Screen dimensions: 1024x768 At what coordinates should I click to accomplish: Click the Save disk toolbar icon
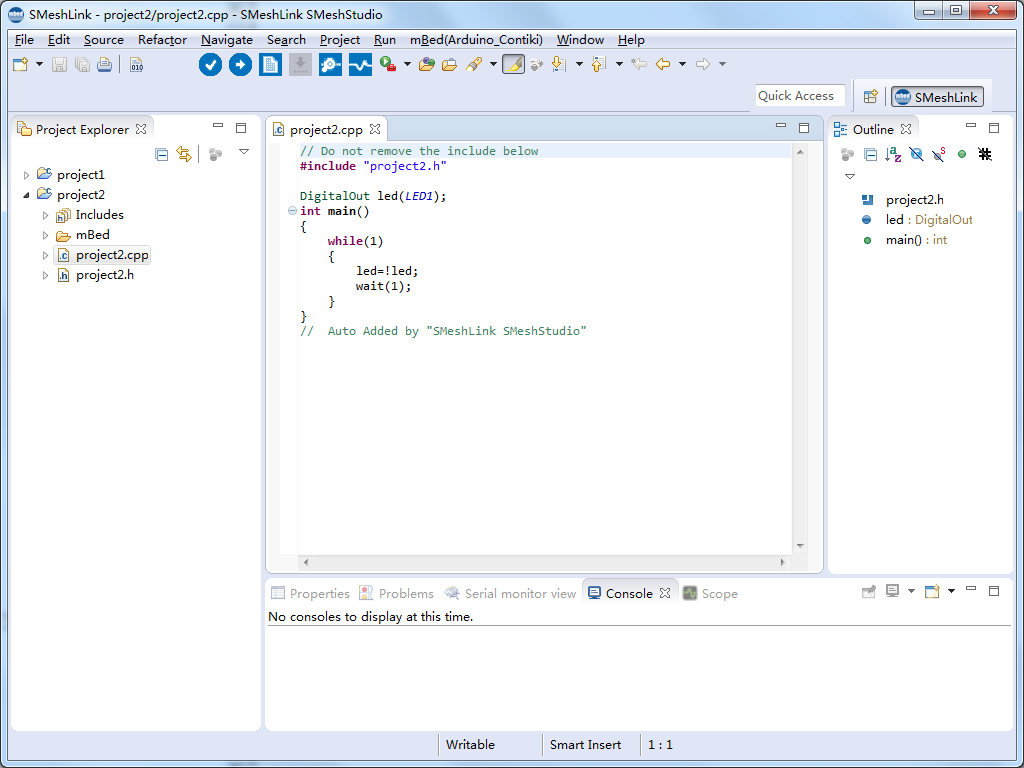(59, 65)
